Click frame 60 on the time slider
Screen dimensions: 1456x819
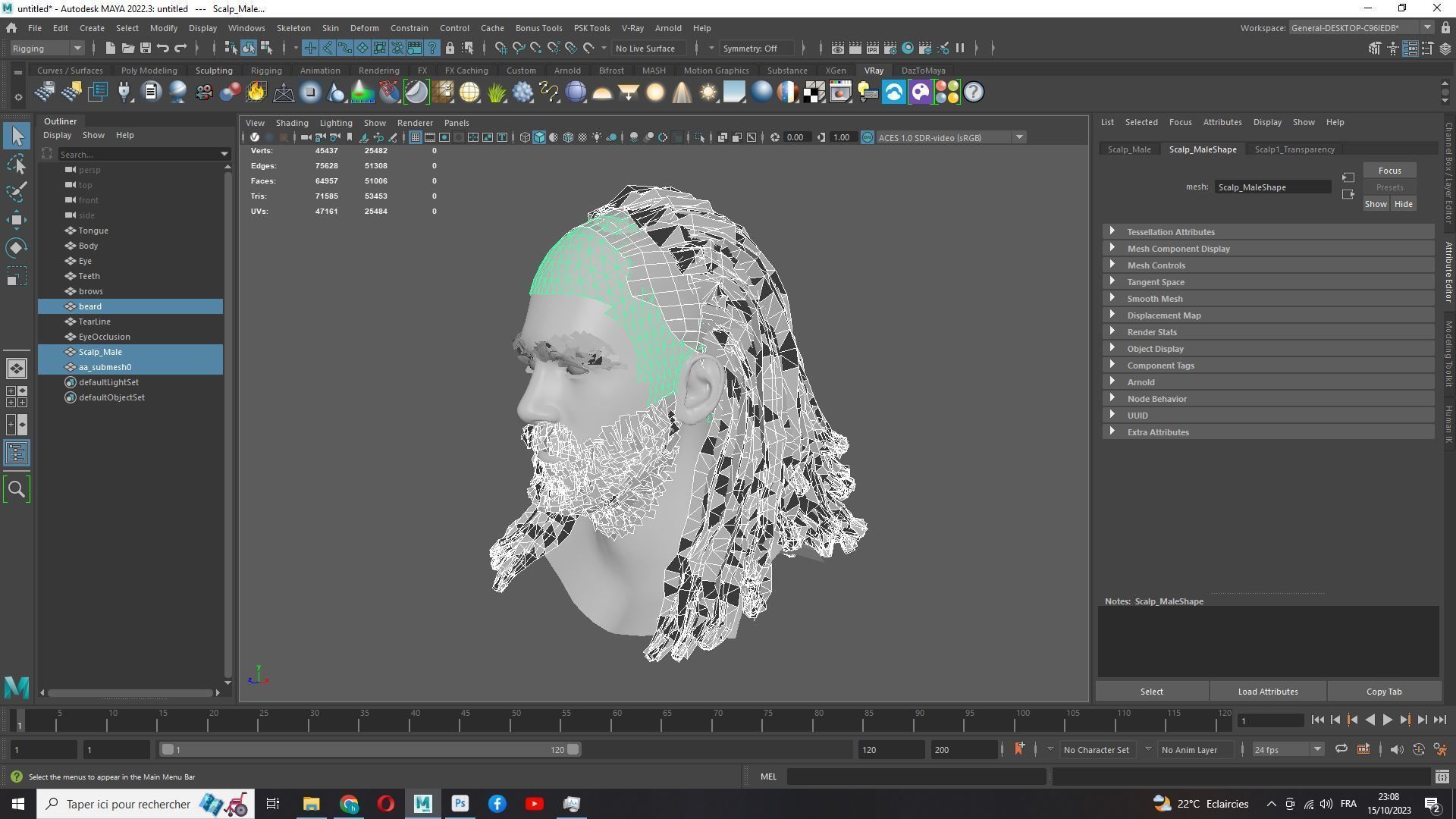[617, 720]
